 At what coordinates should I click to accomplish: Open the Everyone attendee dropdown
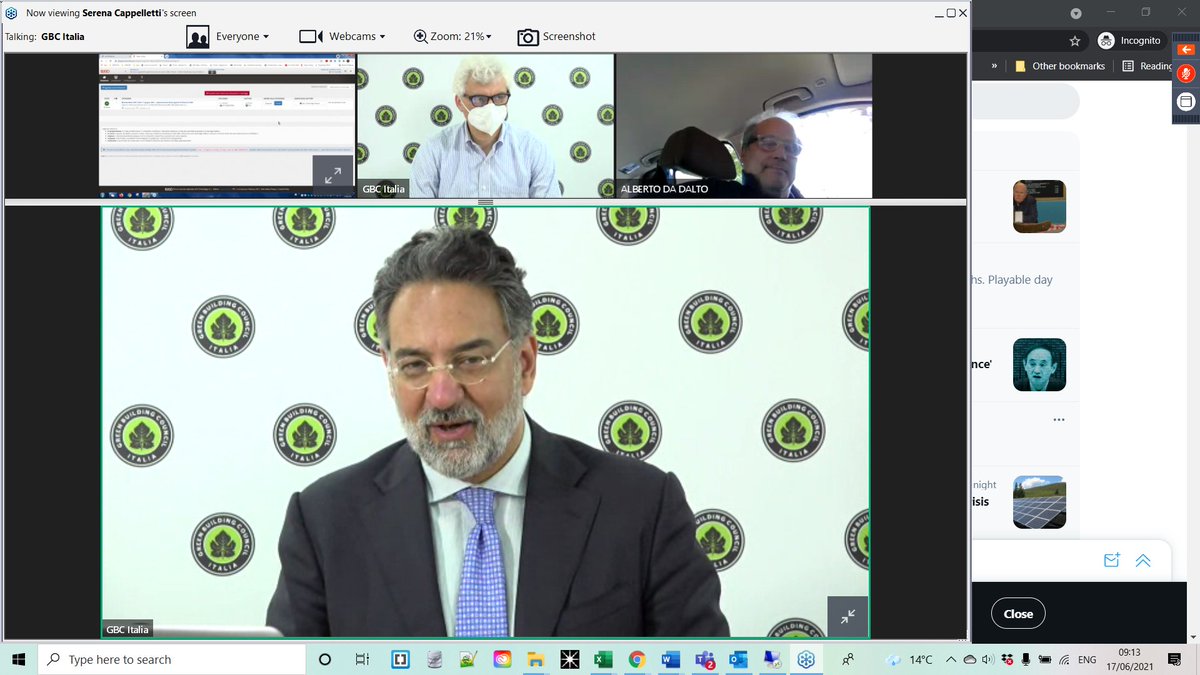242,36
